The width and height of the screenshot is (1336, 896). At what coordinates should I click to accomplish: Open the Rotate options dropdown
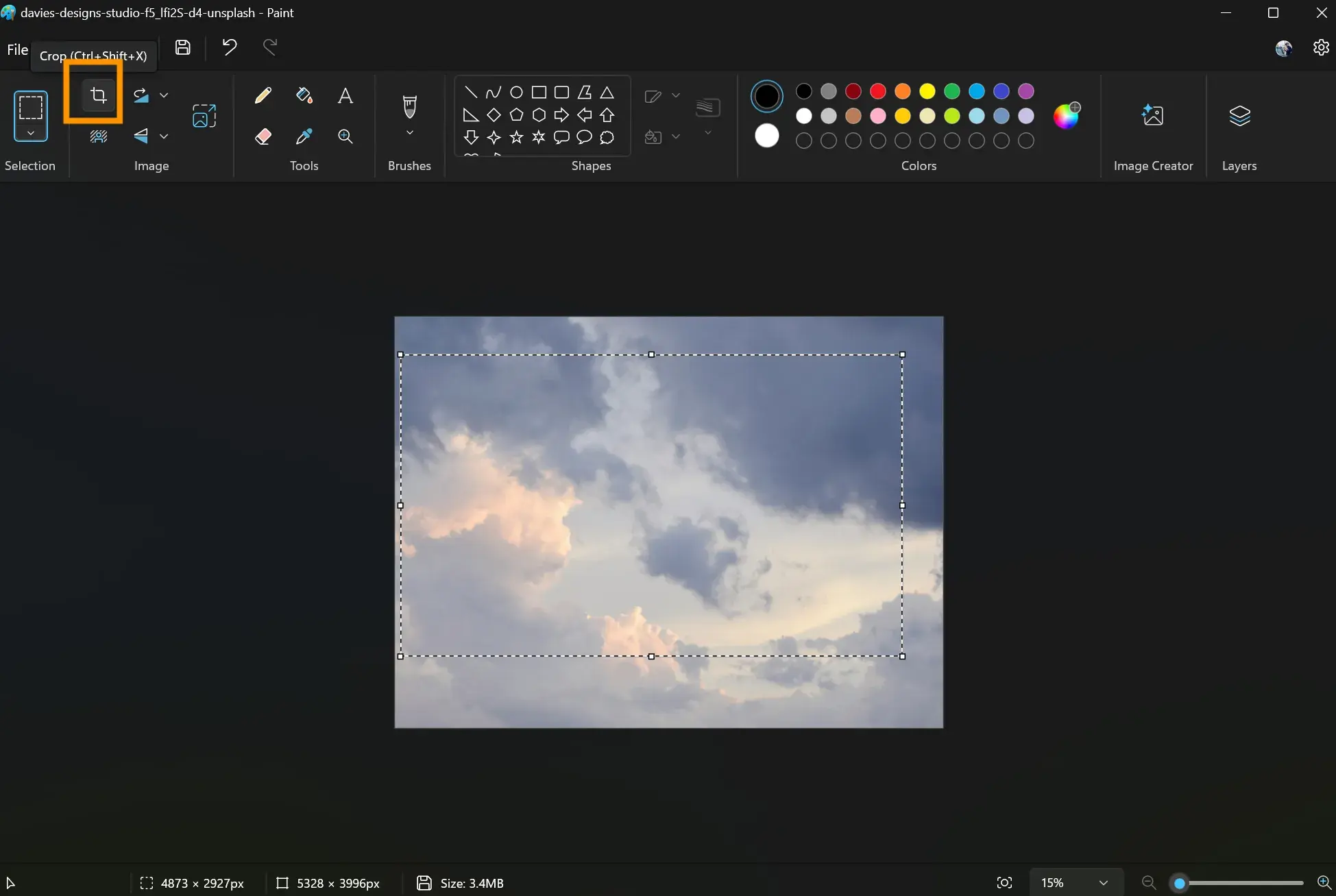pyautogui.click(x=164, y=95)
